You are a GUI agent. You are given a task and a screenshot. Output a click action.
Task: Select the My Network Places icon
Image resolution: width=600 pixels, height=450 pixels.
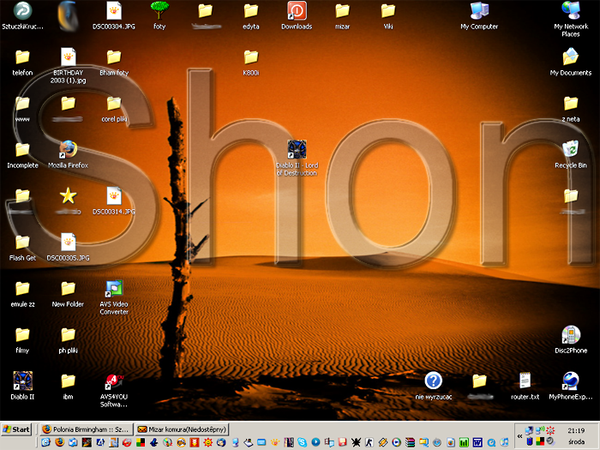click(x=570, y=11)
